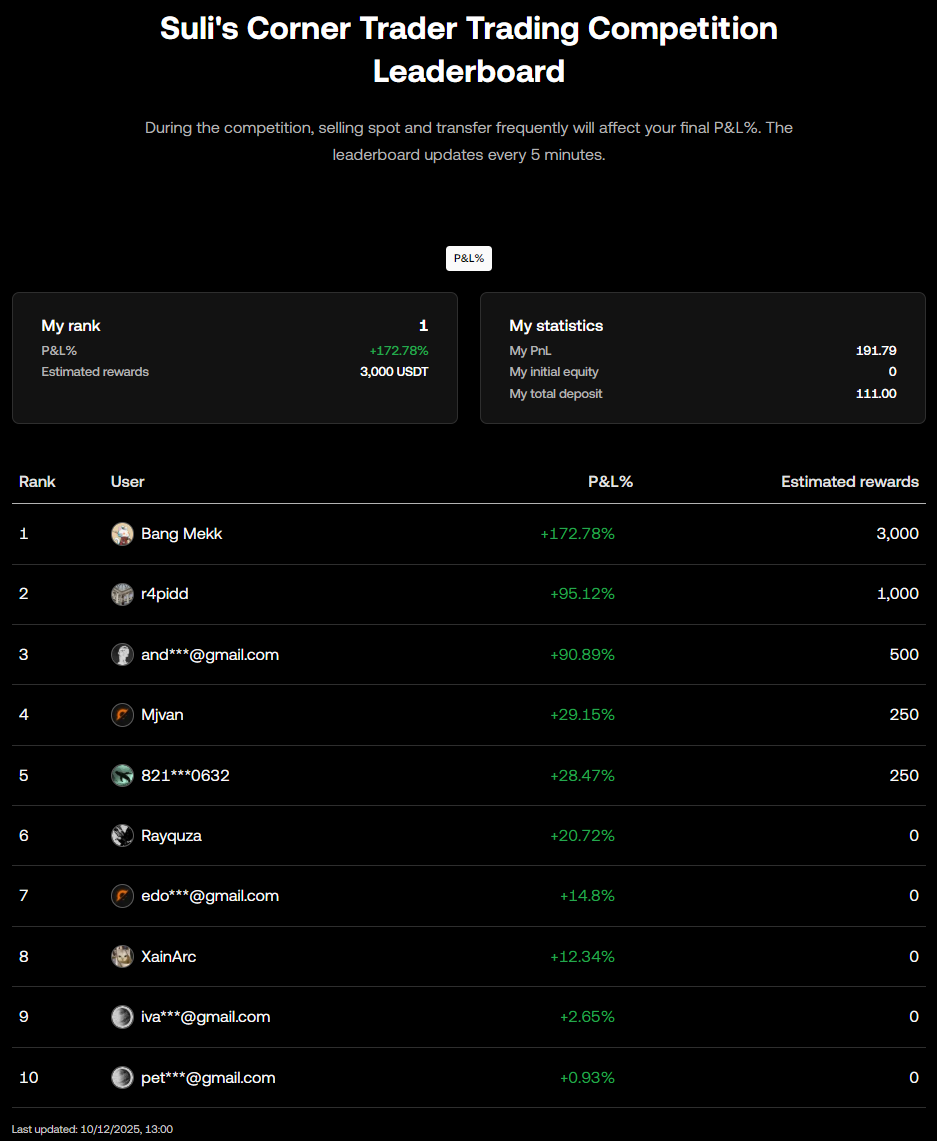The width and height of the screenshot is (937, 1141).
Task: Click XainArc's avatar icon
Action: [122, 957]
